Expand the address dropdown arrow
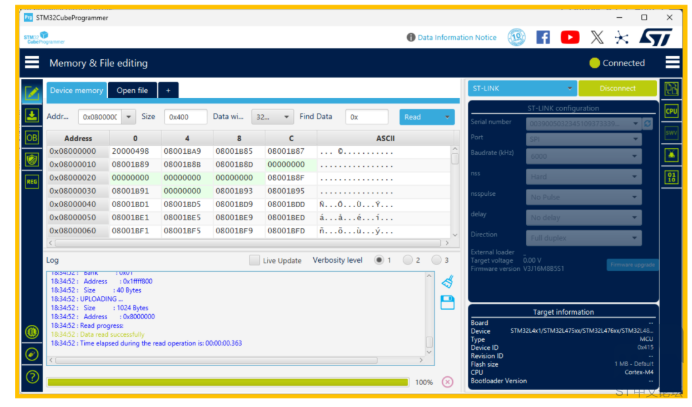 click(x=128, y=117)
